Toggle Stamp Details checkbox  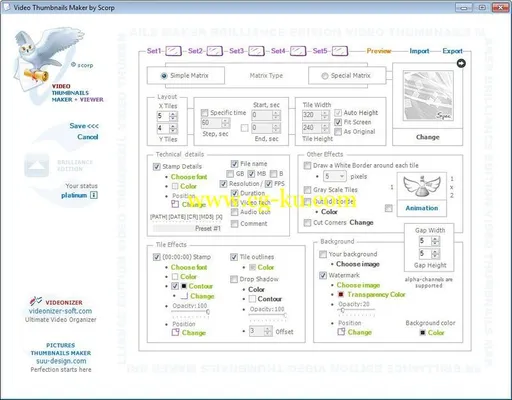156,166
